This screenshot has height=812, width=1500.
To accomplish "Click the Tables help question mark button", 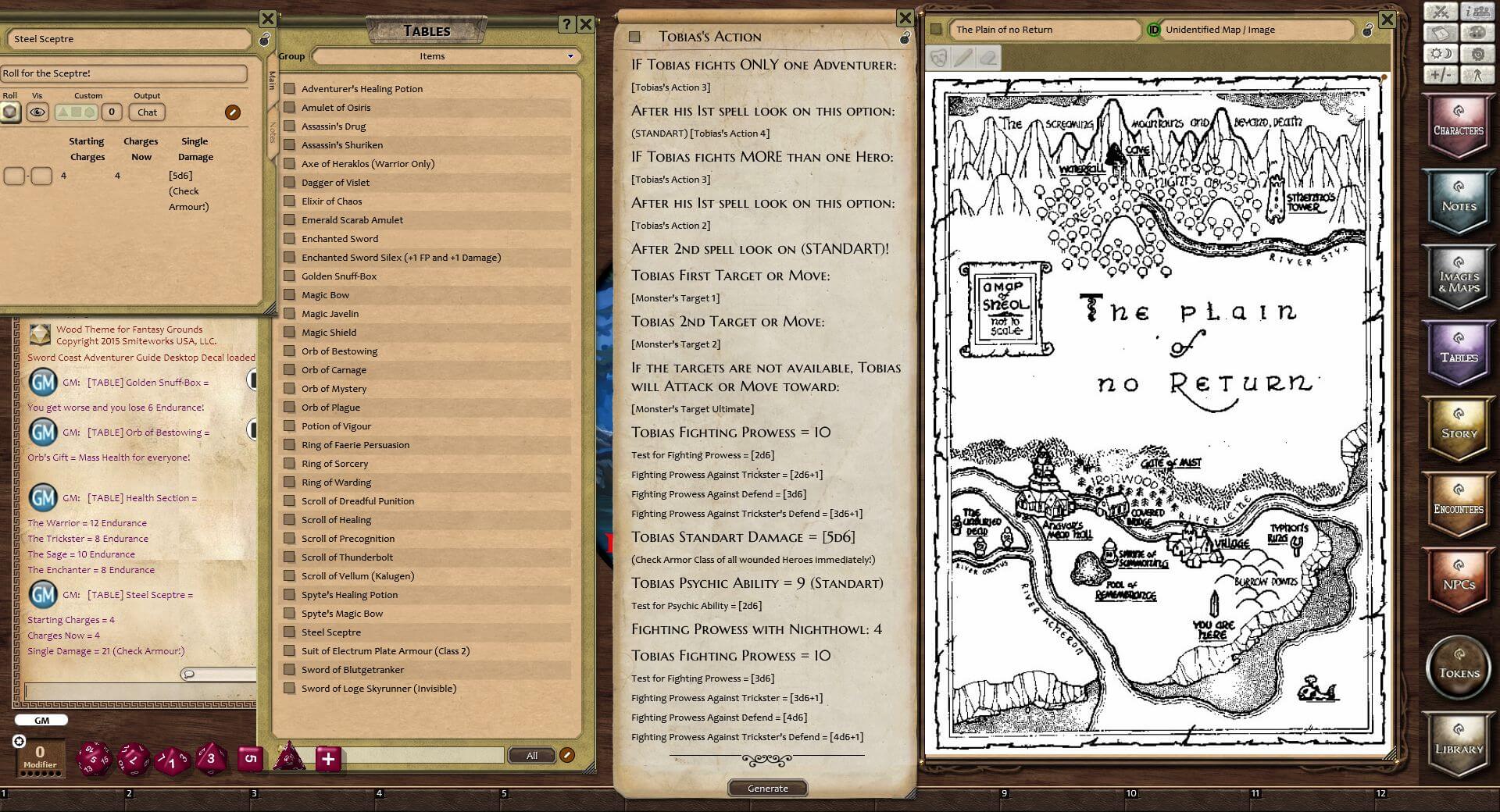I will (x=567, y=25).
